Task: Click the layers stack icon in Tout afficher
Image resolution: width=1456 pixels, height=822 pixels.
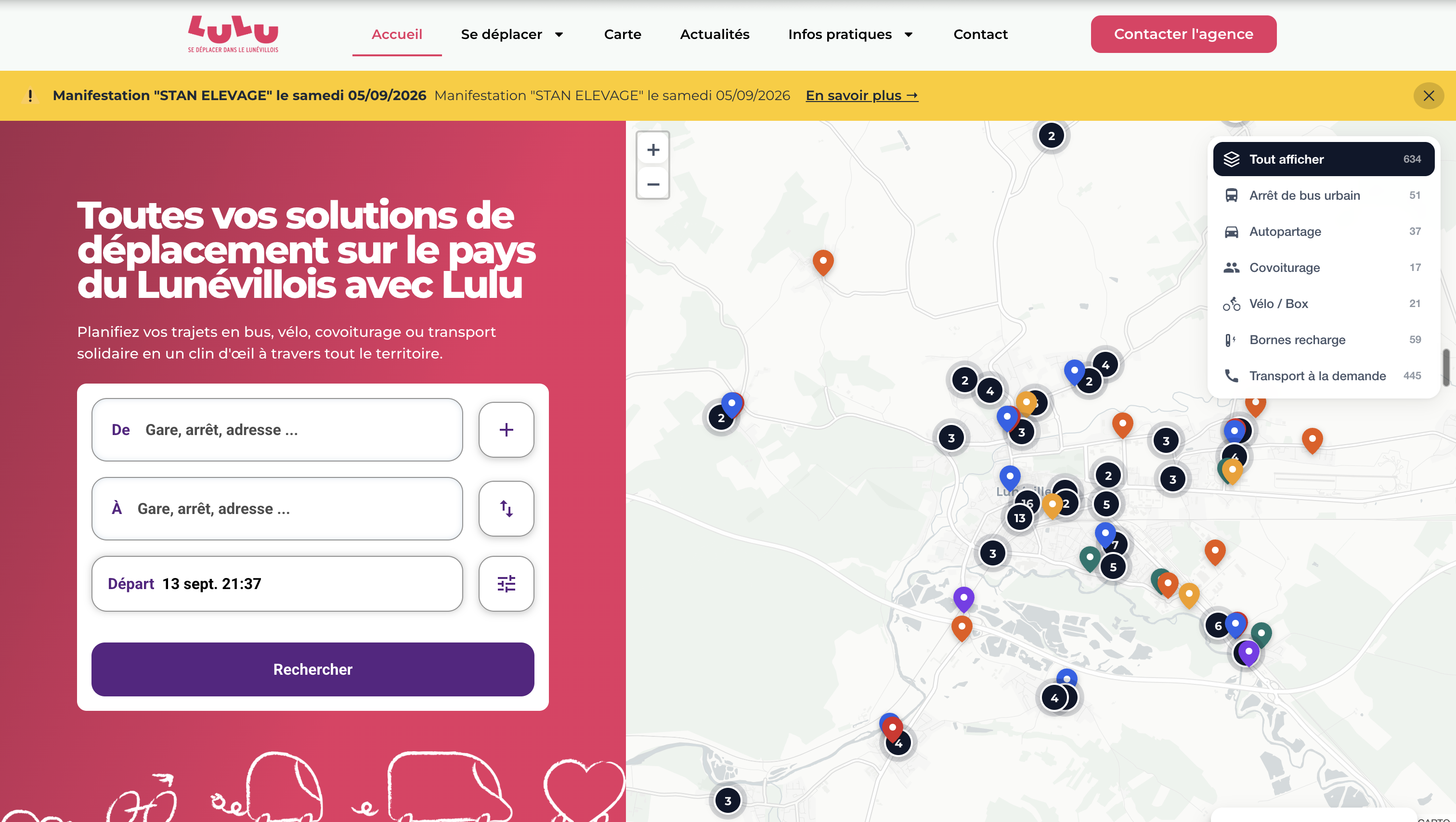Action: 1231,159
